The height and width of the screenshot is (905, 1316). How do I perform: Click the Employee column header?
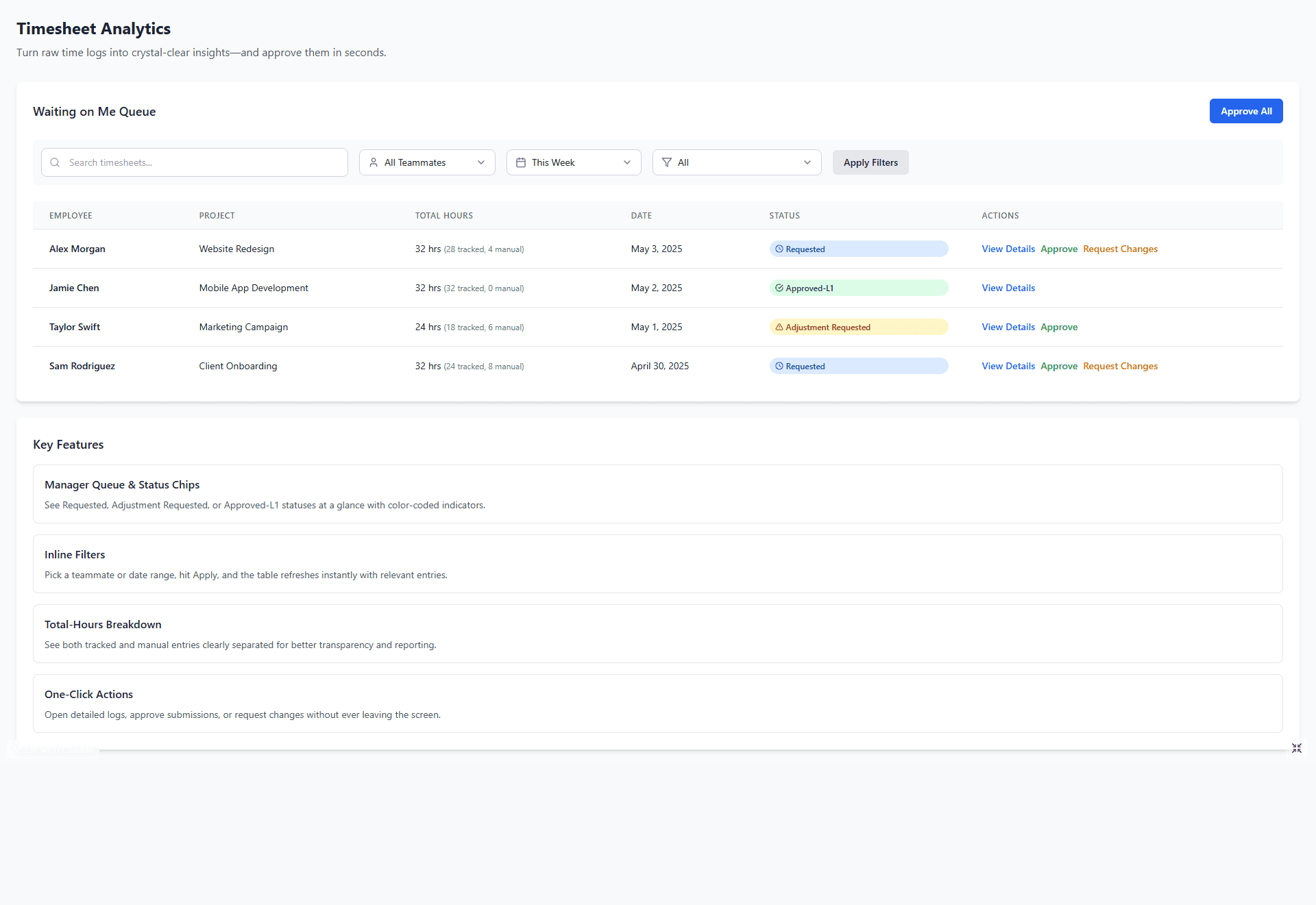71,216
